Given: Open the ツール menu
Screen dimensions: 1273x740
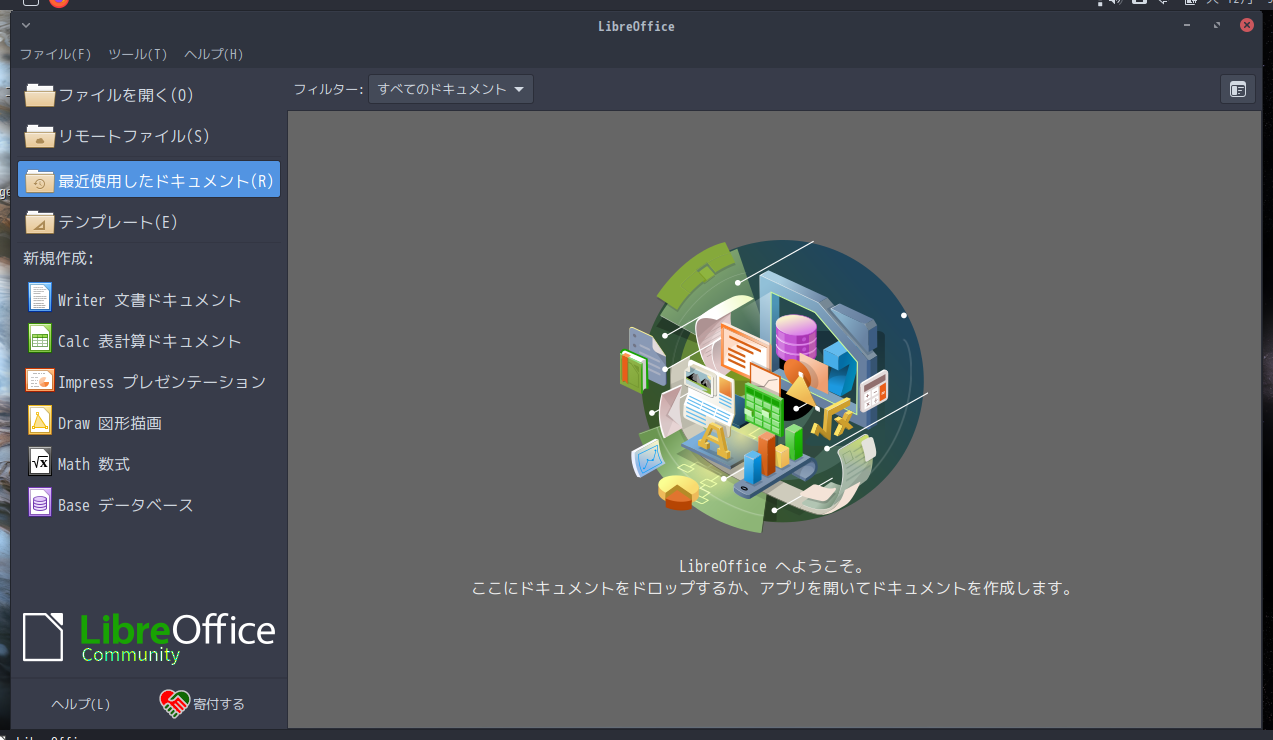Looking at the screenshot, I should (x=137, y=54).
